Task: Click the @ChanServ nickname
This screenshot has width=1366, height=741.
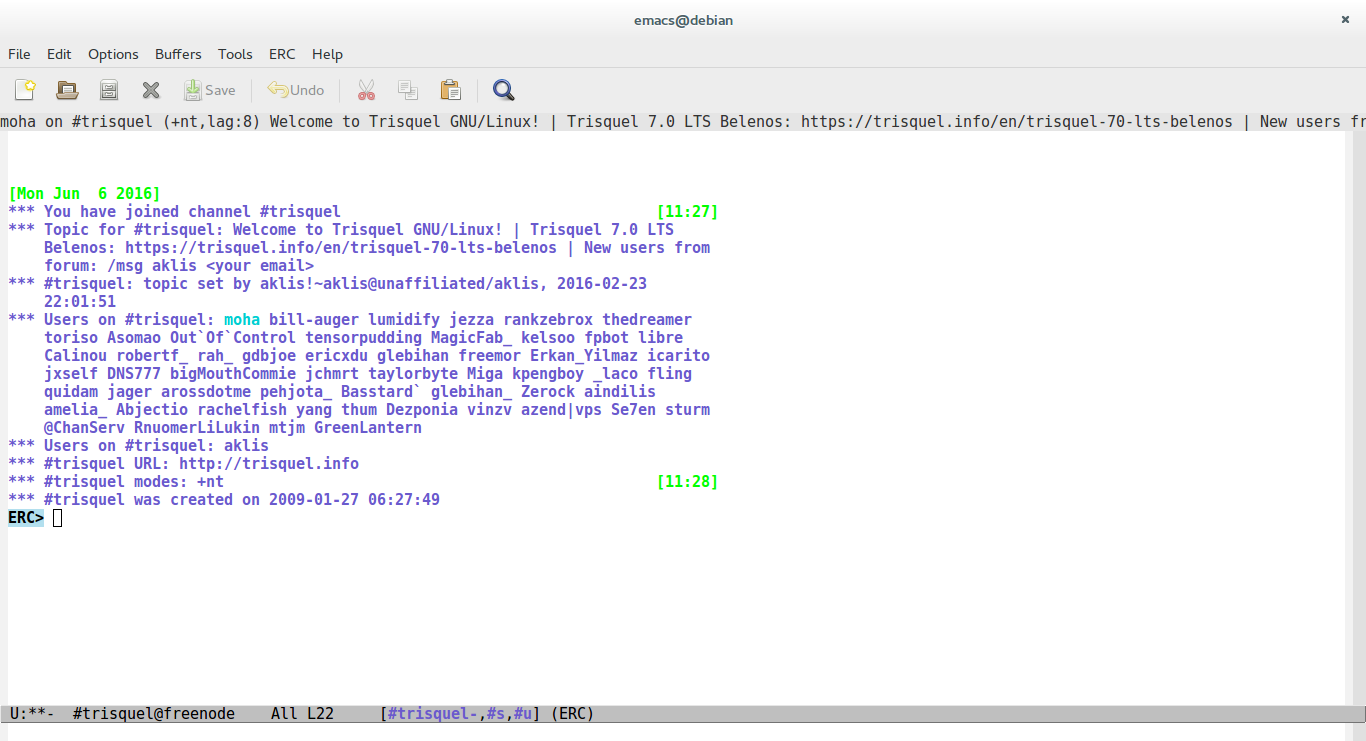Action: click(x=85, y=428)
